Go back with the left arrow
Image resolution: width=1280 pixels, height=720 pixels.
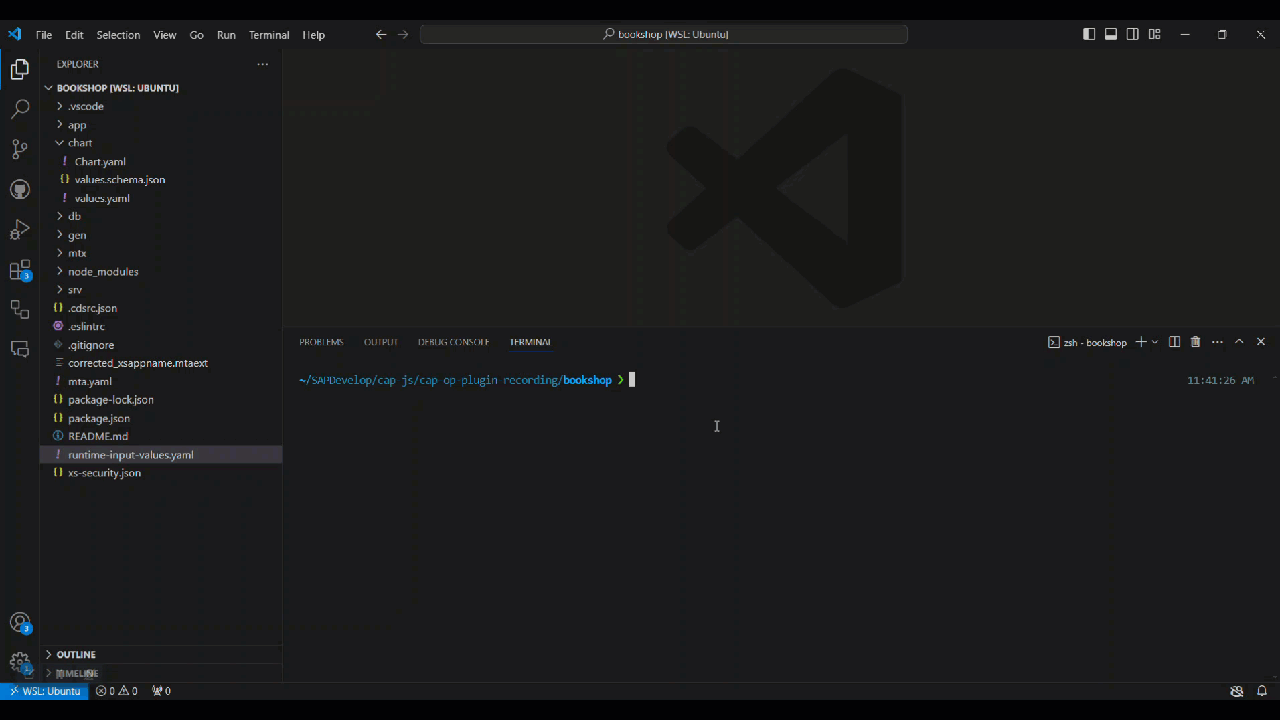click(381, 34)
